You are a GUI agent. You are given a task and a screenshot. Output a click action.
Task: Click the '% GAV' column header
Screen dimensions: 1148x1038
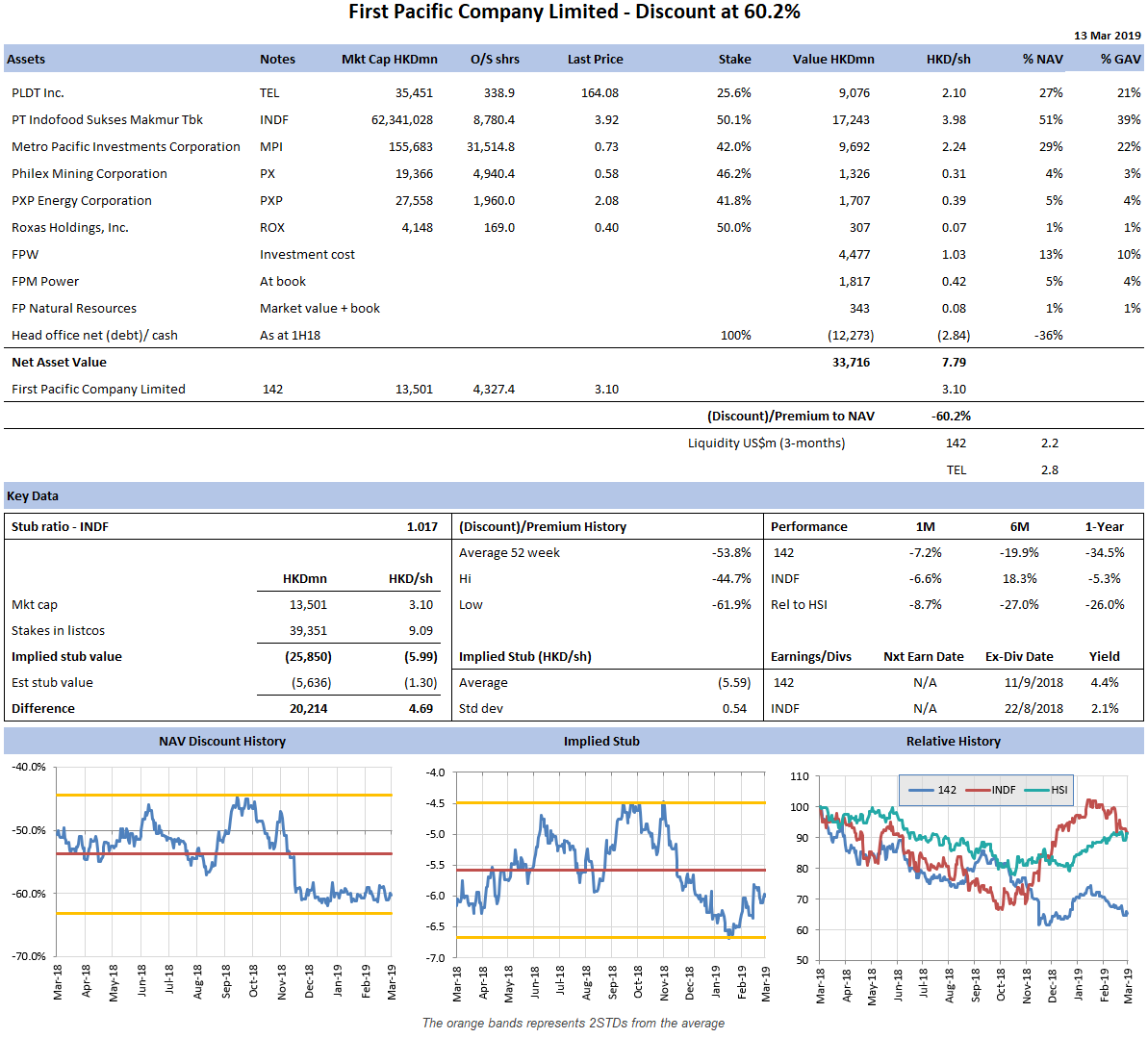[1121, 60]
